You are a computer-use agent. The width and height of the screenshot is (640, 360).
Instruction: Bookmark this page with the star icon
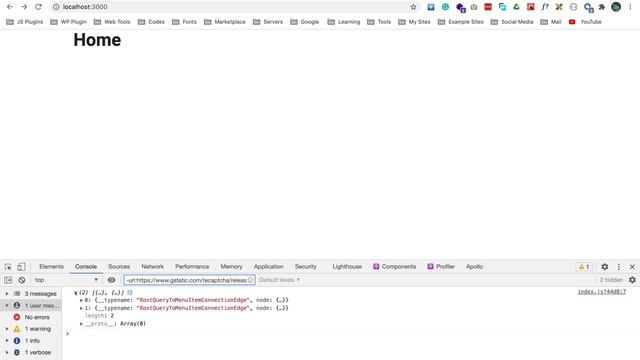pos(413,7)
